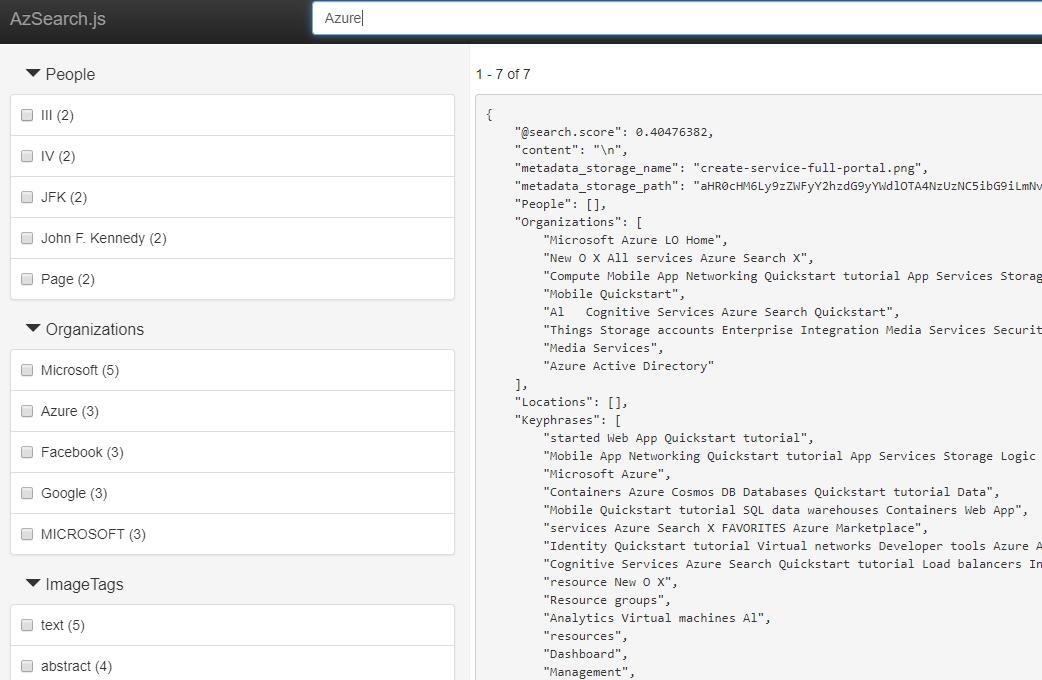Click the @search.score value 0.40476382
1042x680 pixels.
pyautogui.click(x=674, y=132)
